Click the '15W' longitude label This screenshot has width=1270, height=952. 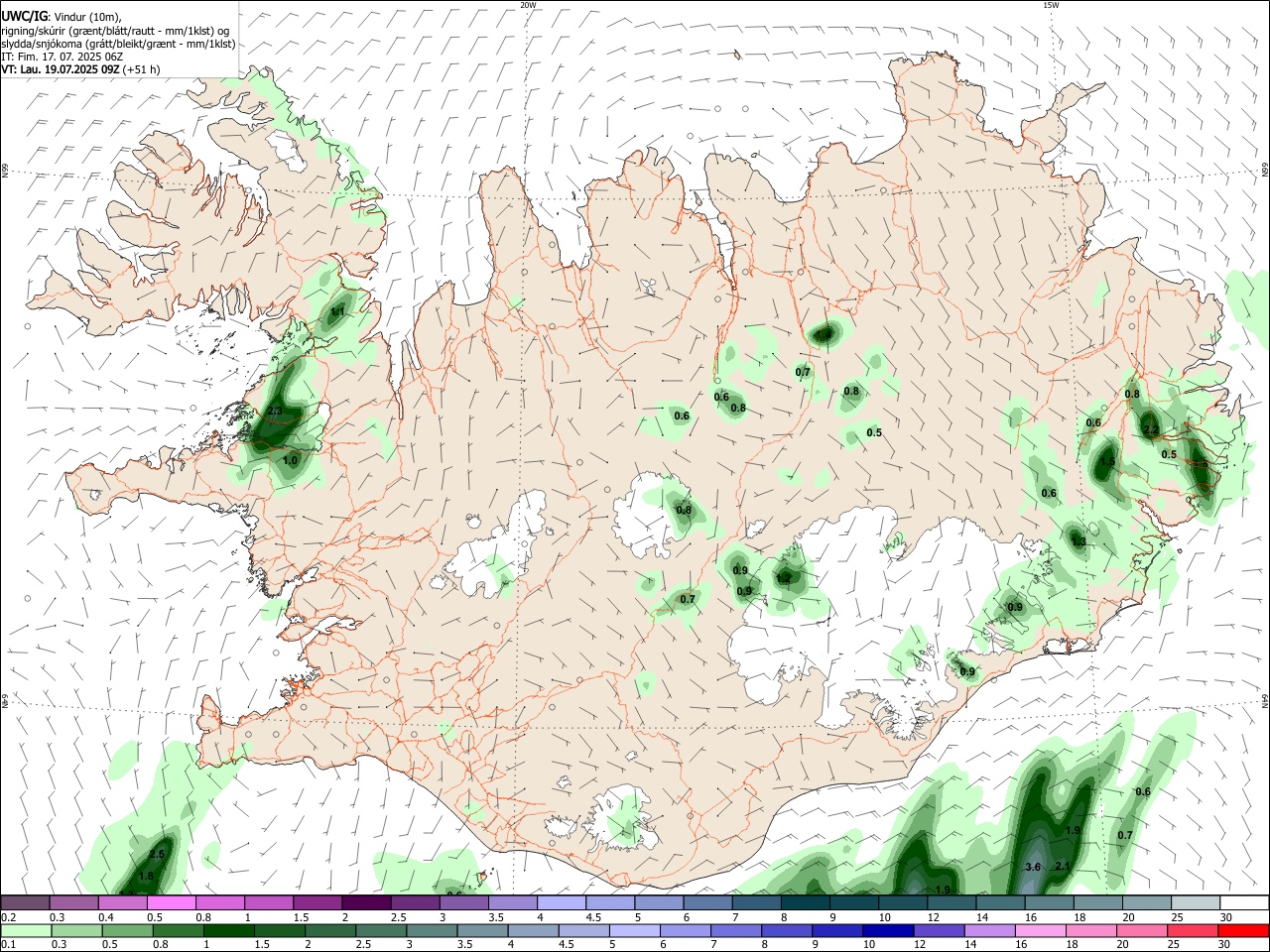point(1051,5)
